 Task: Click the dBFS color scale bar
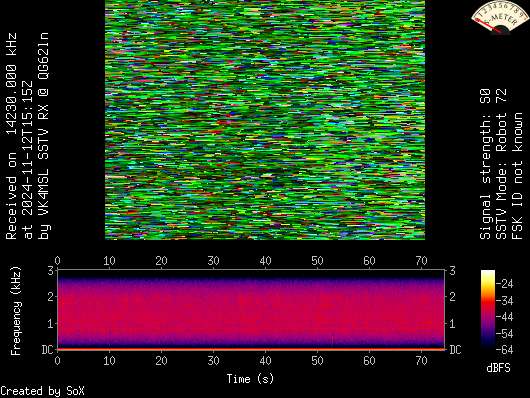pyautogui.click(x=488, y=309)
